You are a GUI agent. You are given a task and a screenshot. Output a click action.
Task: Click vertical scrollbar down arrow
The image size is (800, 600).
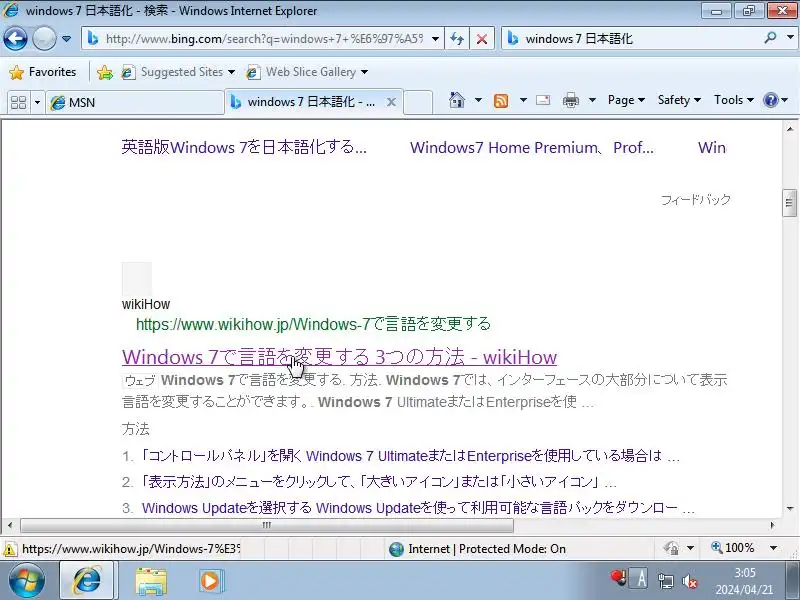click(x=789, y=508)
